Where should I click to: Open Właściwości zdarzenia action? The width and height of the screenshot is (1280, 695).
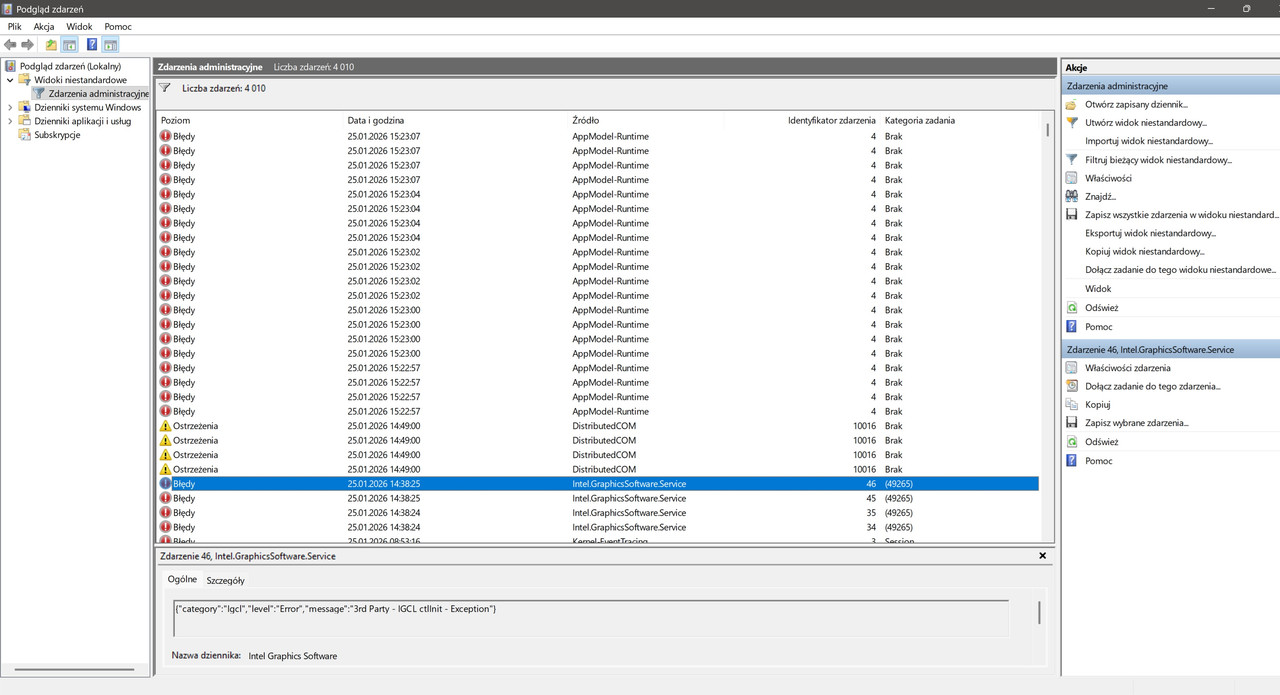pyautogui.click(x=1127, y=368)
